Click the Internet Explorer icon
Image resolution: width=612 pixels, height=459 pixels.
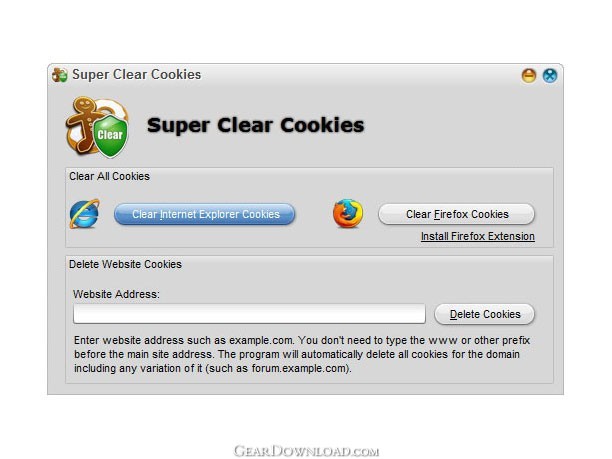[85, 213]
